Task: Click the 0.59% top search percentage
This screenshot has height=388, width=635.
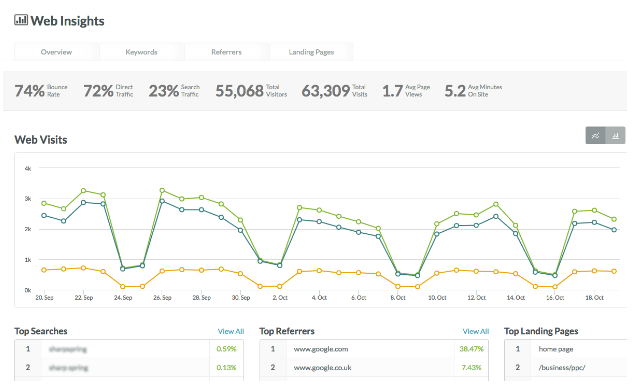Action: pos(226,349)
